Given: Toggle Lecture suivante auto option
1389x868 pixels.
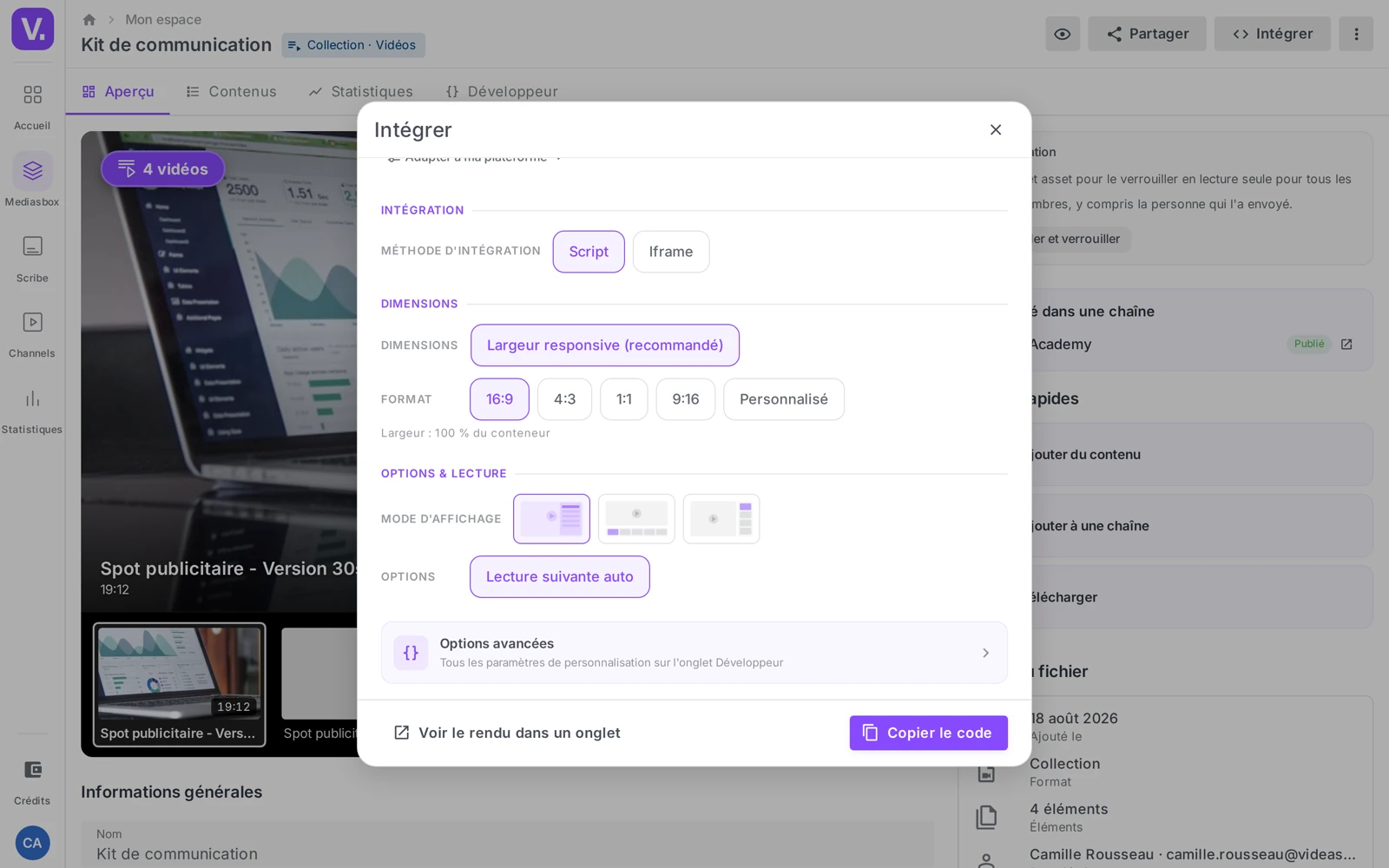Looking at the screenshot, I should 560,576.
